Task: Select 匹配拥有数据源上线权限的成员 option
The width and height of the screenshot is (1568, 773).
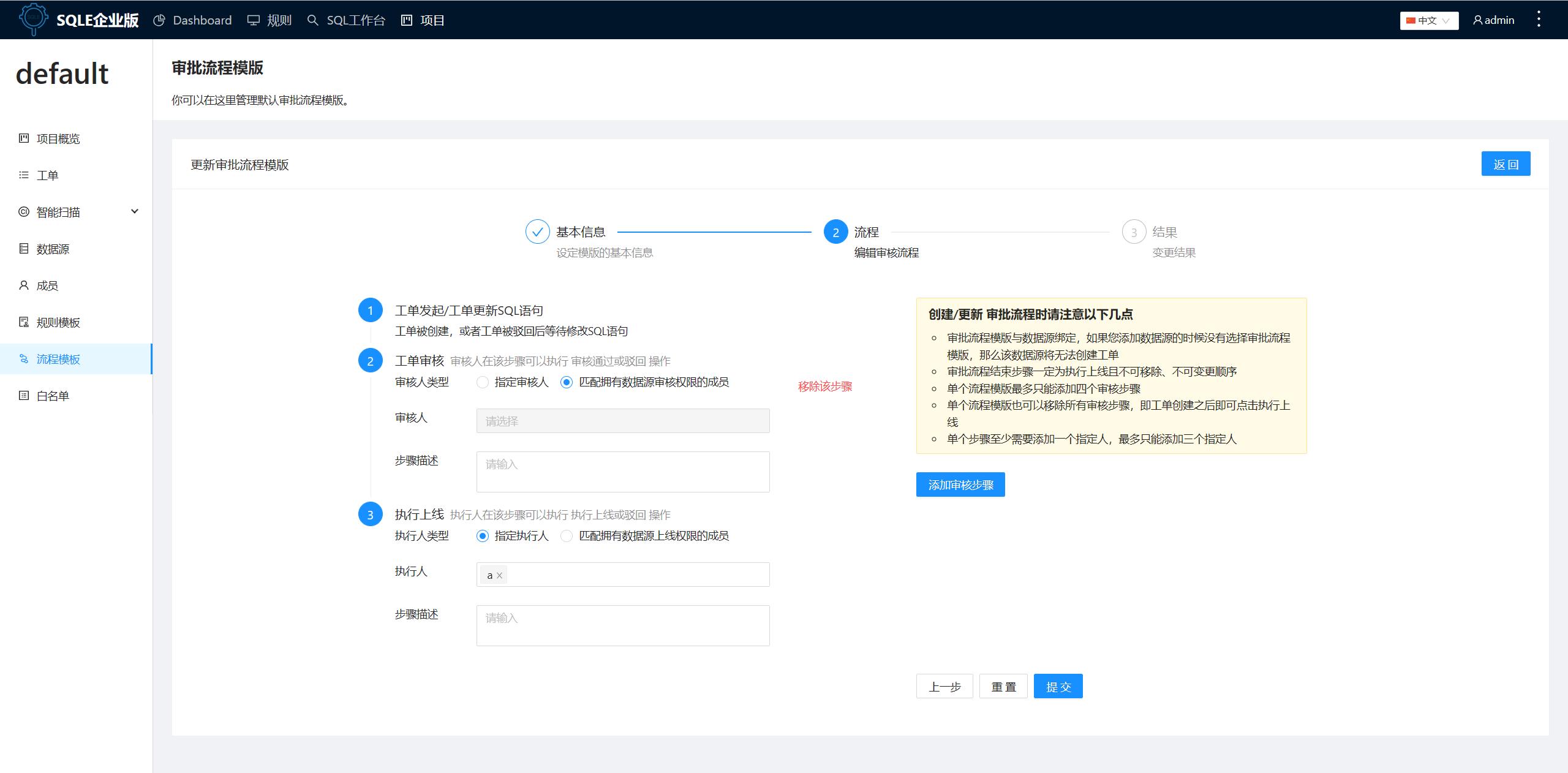Action: pos(566,536)
